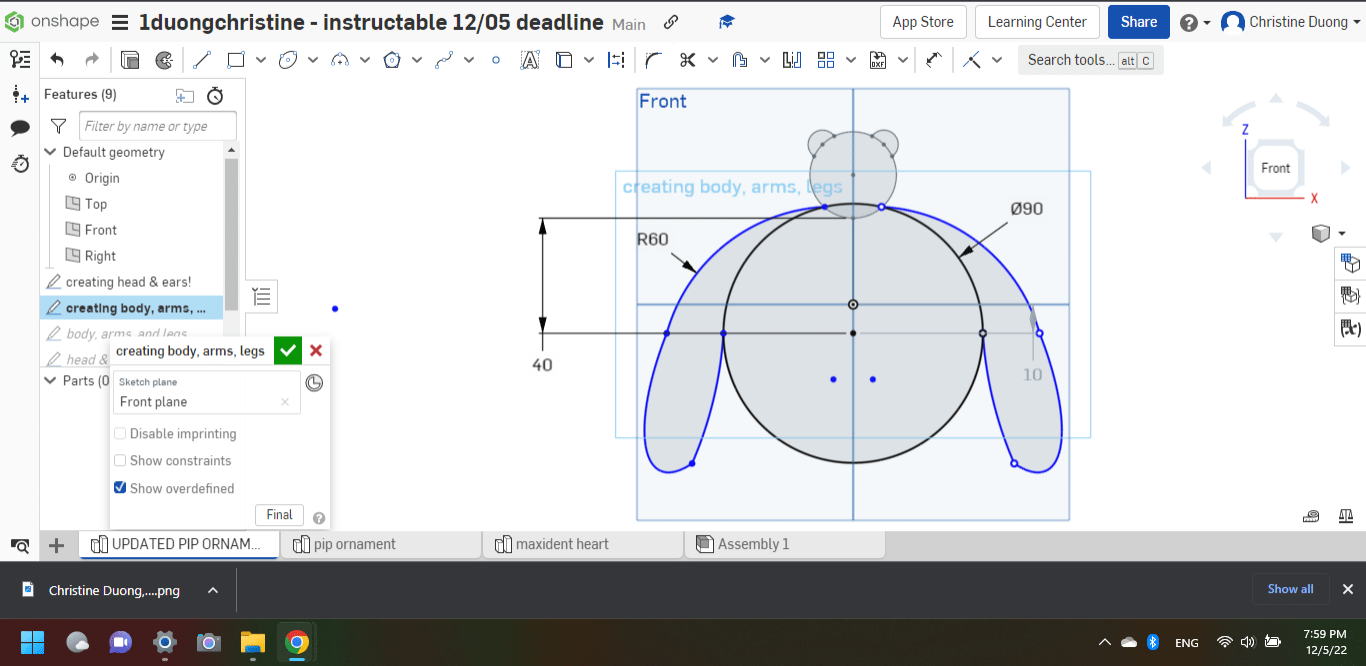This screenshot has height=666, width=1366.
Task: Click the clock icon beside Sketch plane
Action: [x=314, y=383]
